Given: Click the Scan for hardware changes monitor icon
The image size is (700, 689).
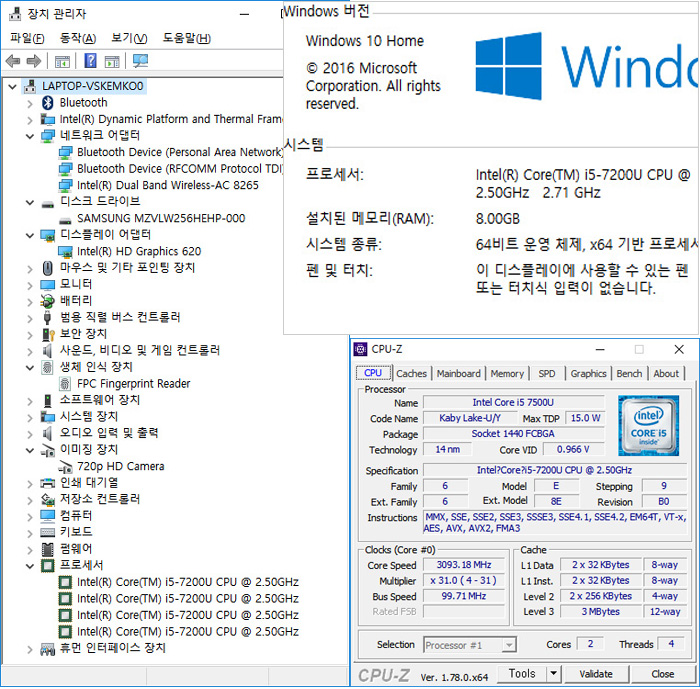Looking at the screenshot, I should coord(140,61).
